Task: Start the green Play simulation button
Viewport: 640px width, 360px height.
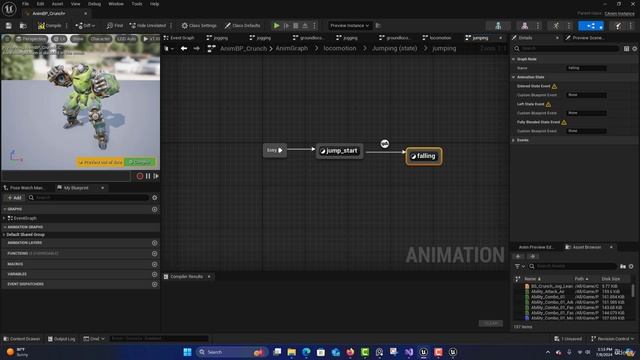Action: click(x=276, y=26)
